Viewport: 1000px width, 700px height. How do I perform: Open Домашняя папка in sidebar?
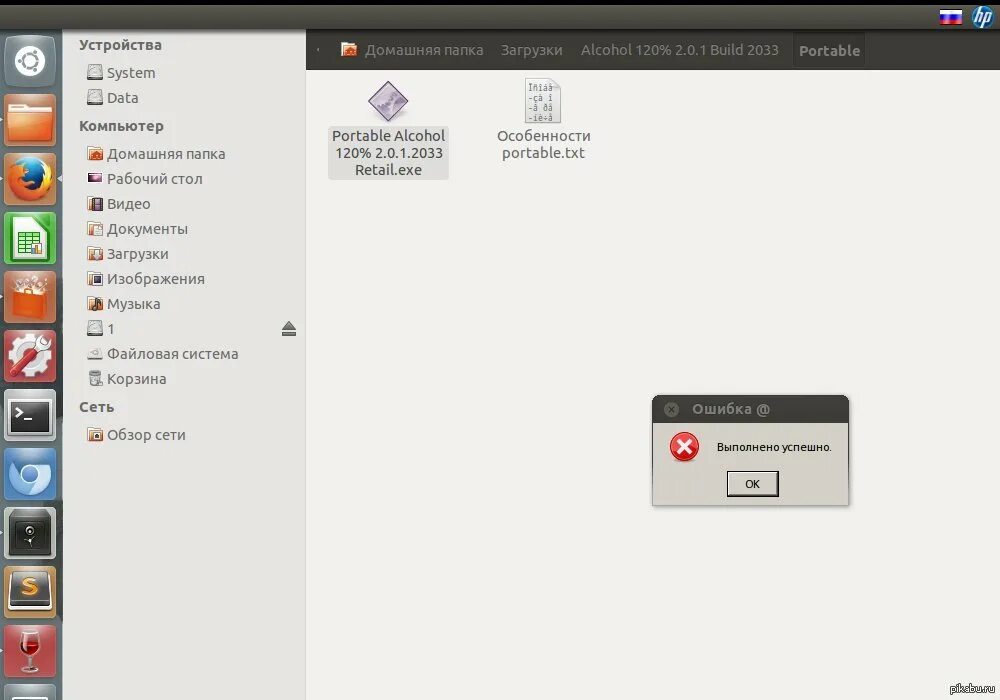[156, 154]
